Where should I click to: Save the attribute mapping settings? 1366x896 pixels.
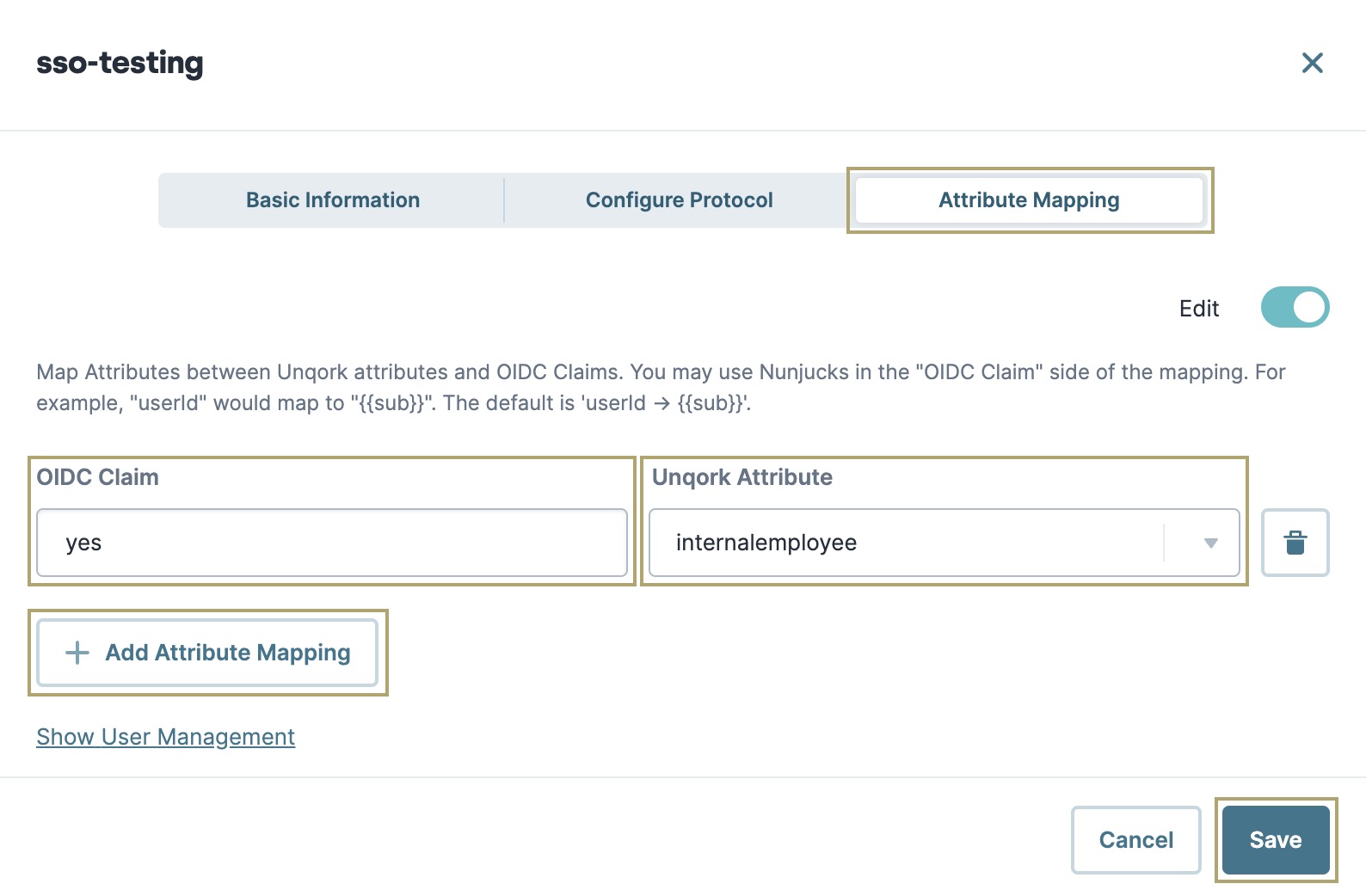[1276, 840]
